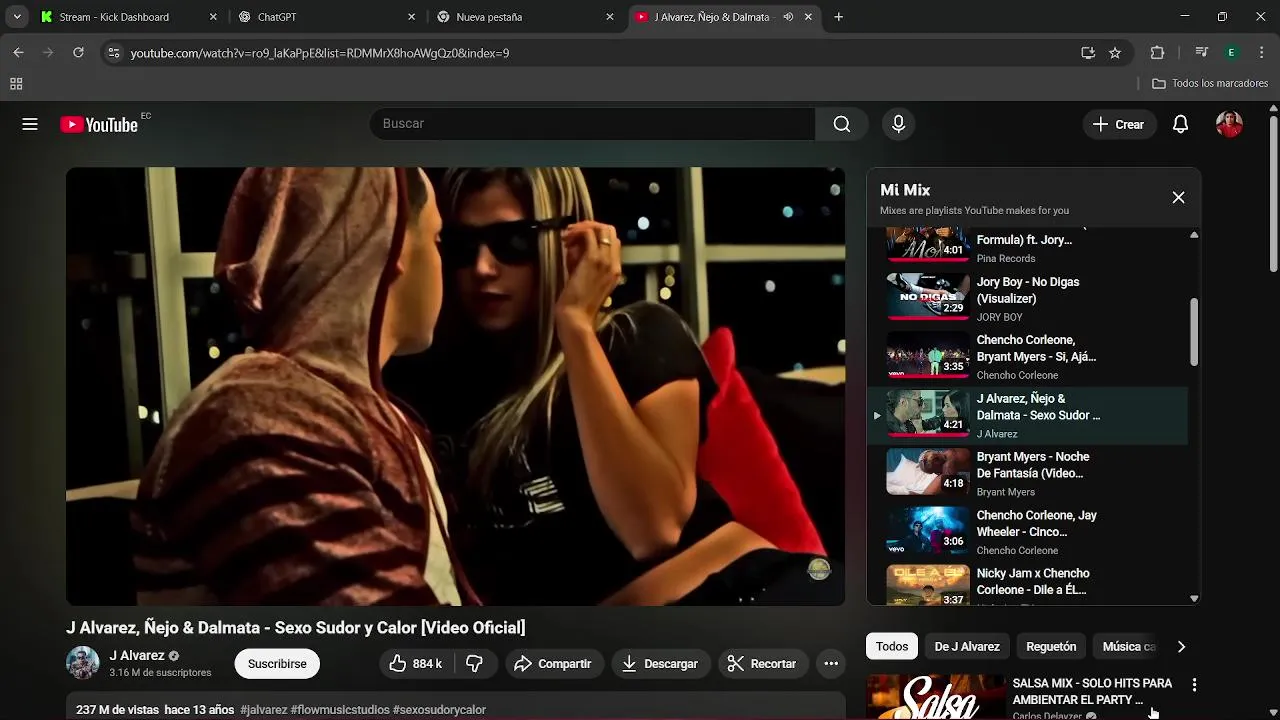Click the URL address bar
Viewport: 1280px width, 720px height.
pyautogui.click(x=600, y=53)
